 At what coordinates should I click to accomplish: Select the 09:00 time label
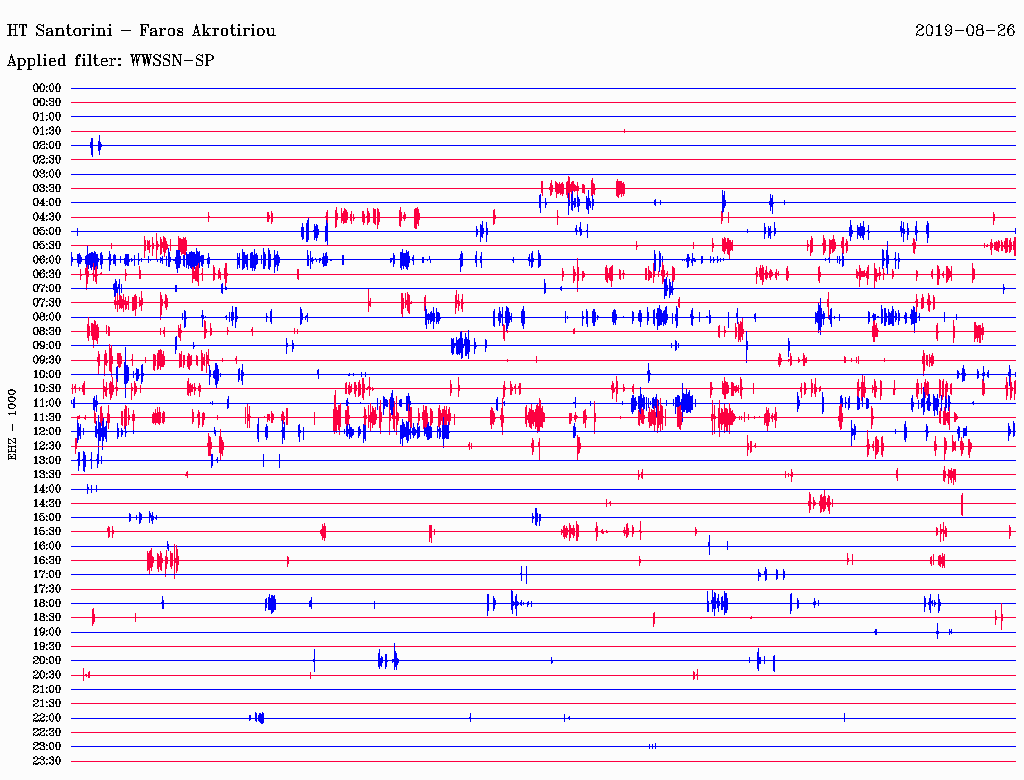pos(46,346)
